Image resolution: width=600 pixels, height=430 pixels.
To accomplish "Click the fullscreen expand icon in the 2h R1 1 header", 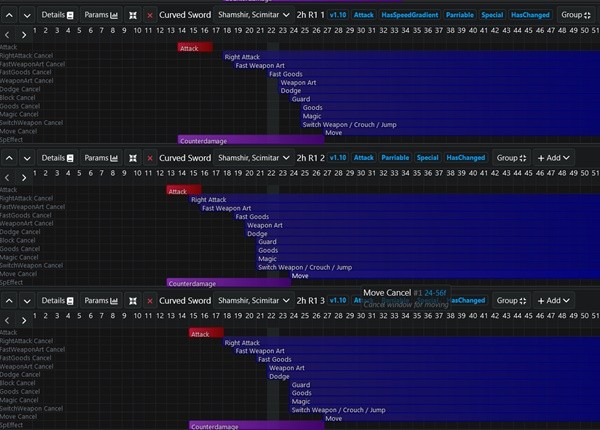I will [x=132, y=16].
